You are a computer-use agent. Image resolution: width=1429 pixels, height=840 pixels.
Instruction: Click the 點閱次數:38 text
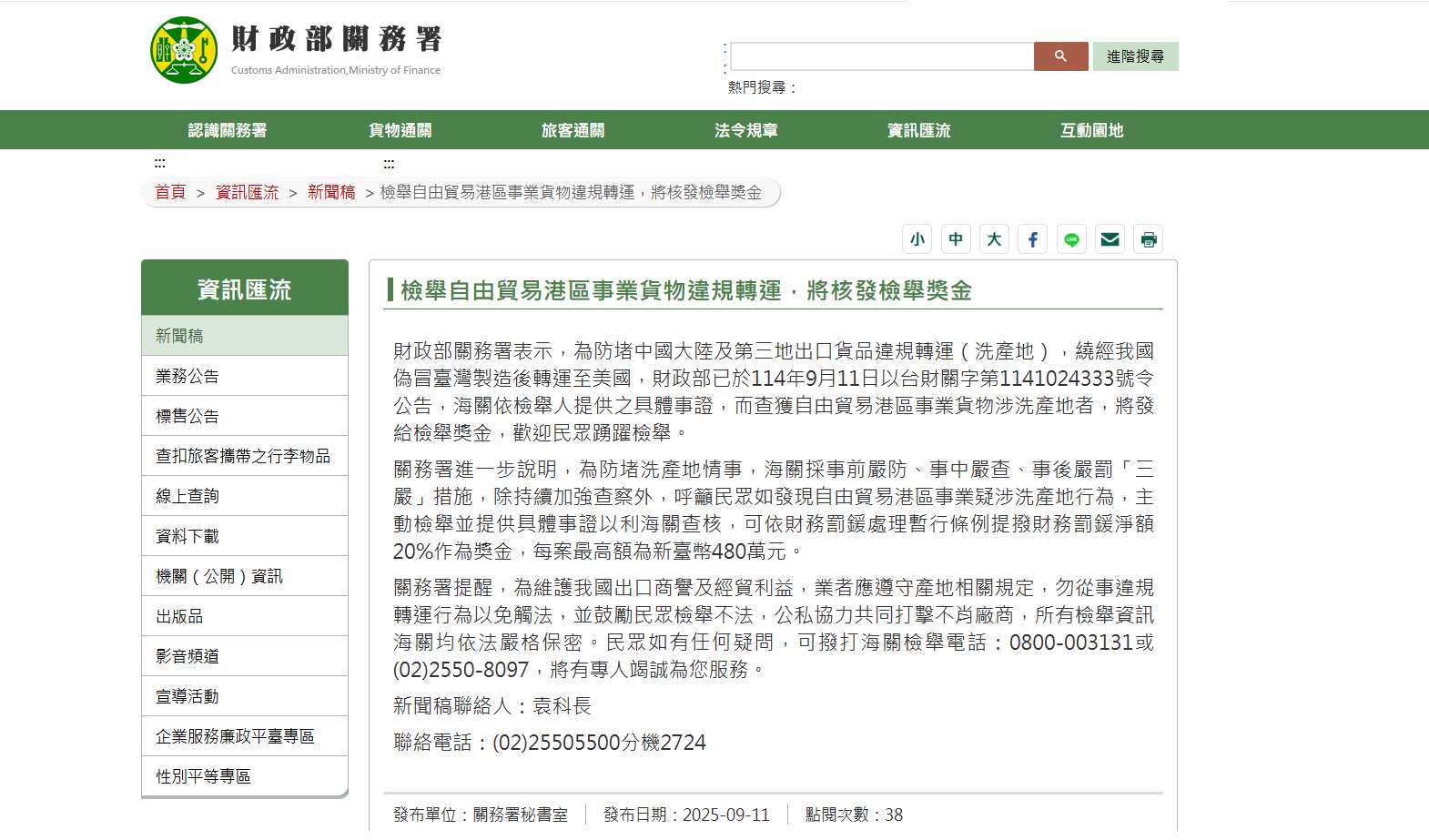[854, 815]
